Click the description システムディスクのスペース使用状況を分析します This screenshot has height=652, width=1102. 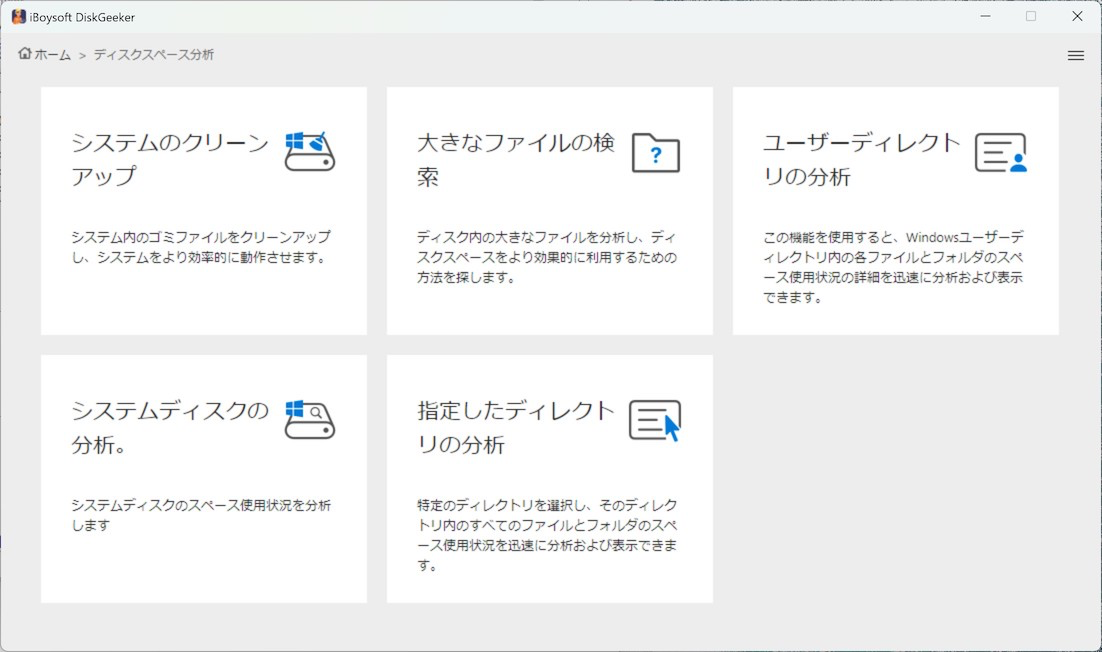pyautogui.click(x=201, y=515)
